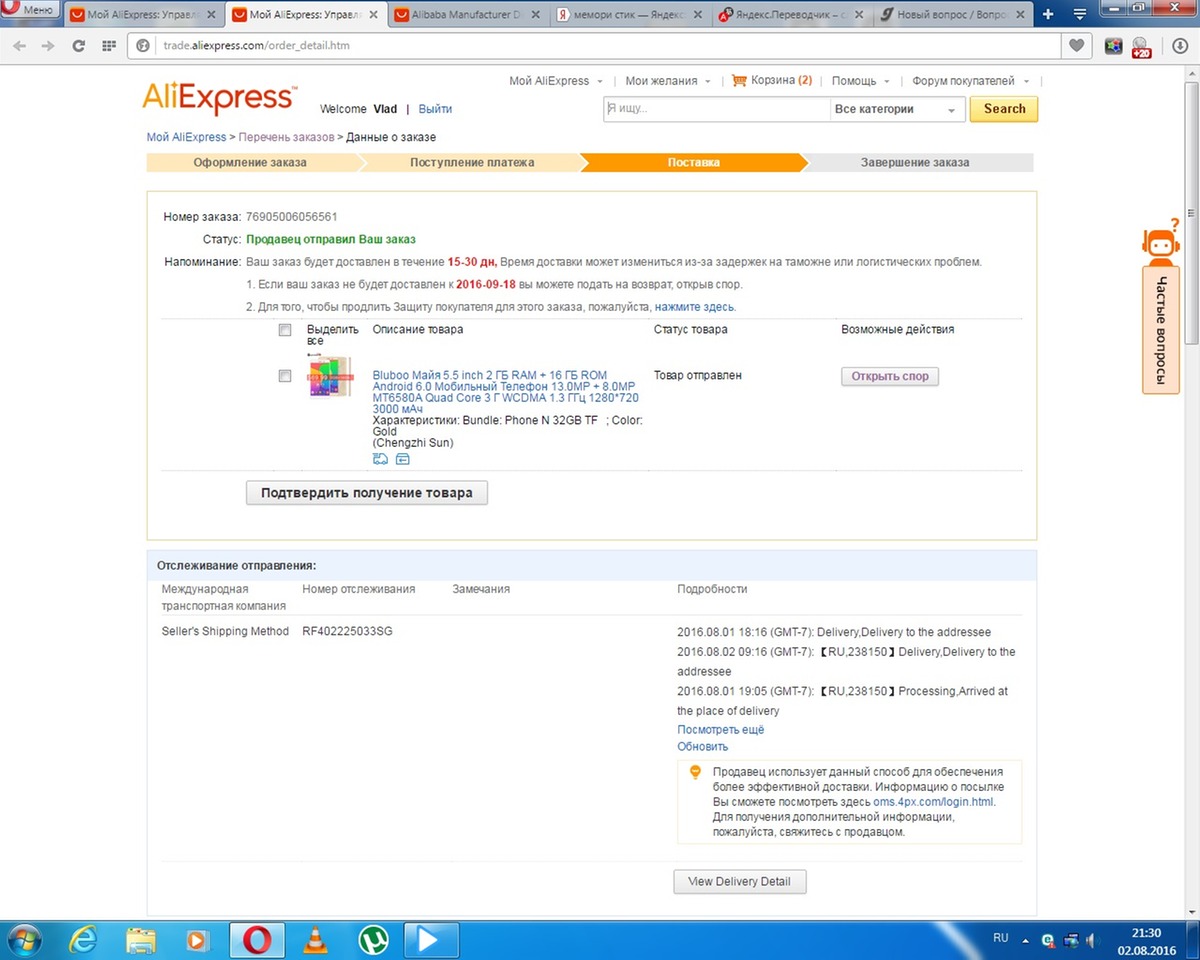Go forward with browser forward arrow
The image size is (1200, 960).
point(48,46)
